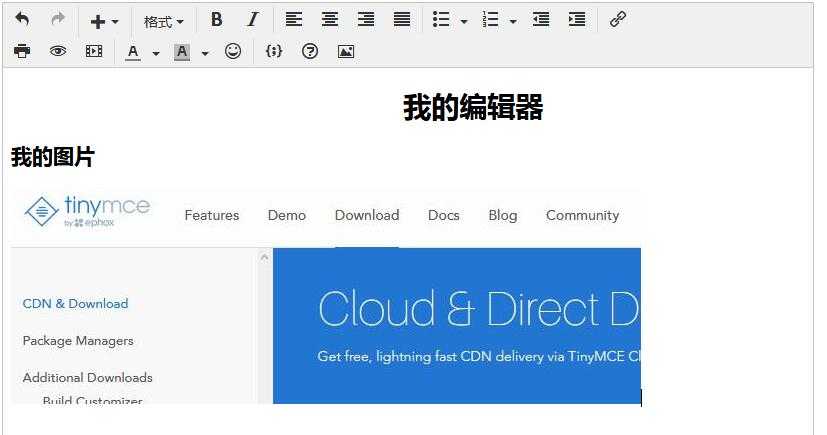Preview the content with eye icon

pyautogui.click(x=58, y=51)
